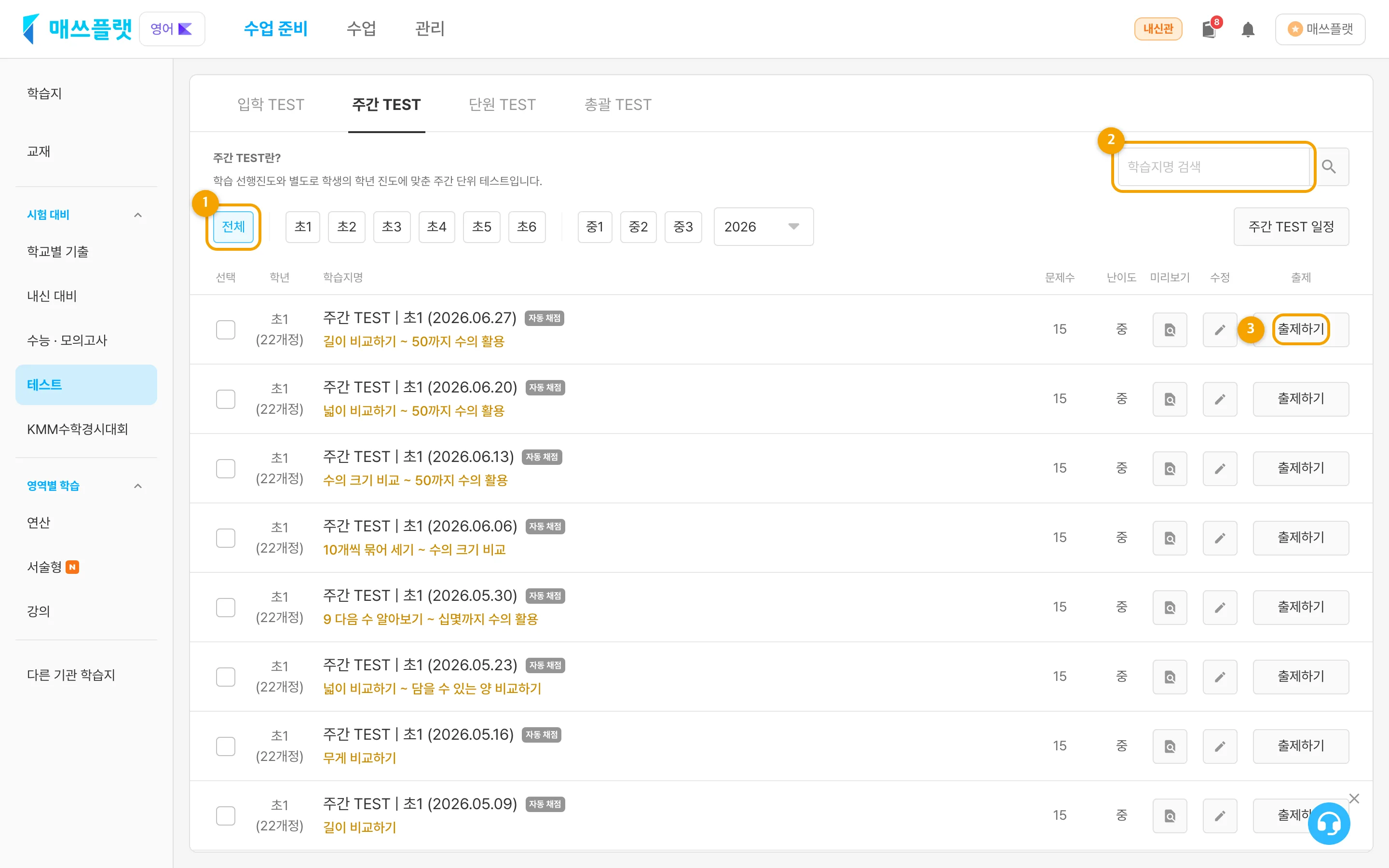Open the 수업 top menu

pos(361,29)
